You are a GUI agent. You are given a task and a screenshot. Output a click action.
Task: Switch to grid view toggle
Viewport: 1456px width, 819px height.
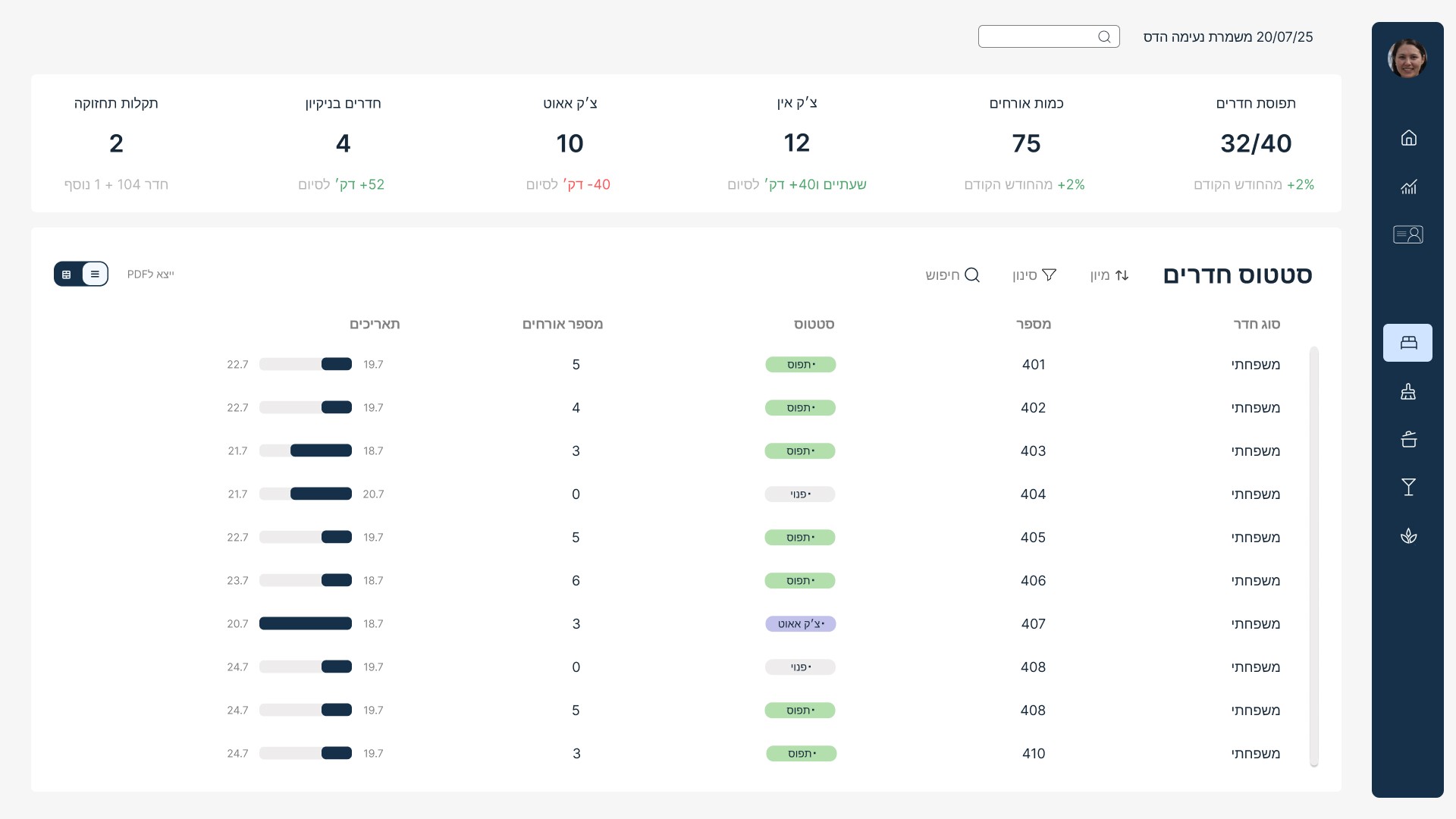[67, 274]
